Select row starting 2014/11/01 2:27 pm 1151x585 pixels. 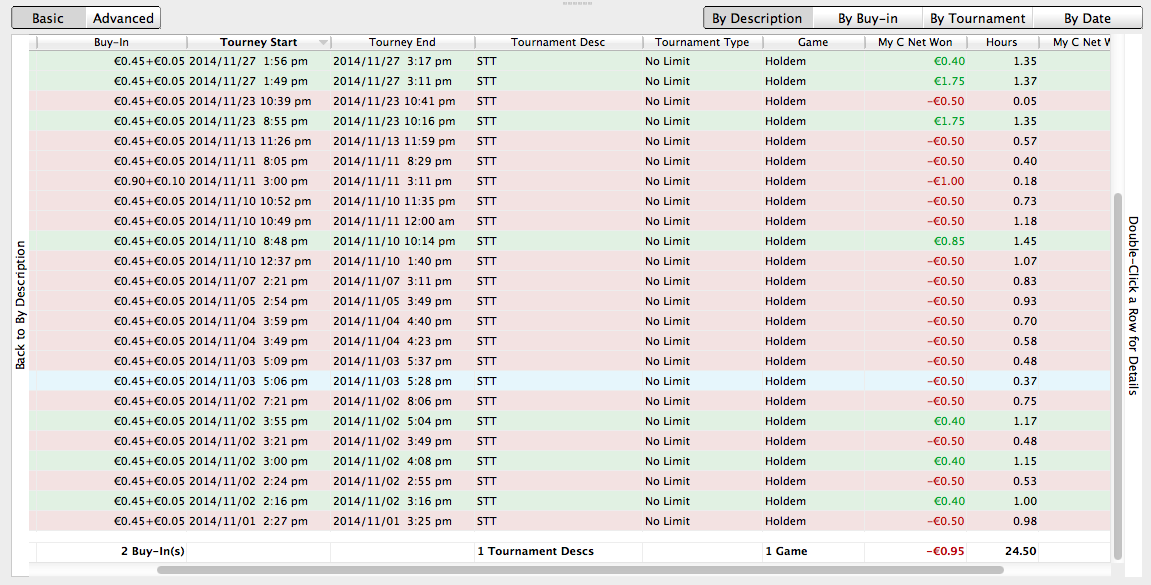coord(570,521)
